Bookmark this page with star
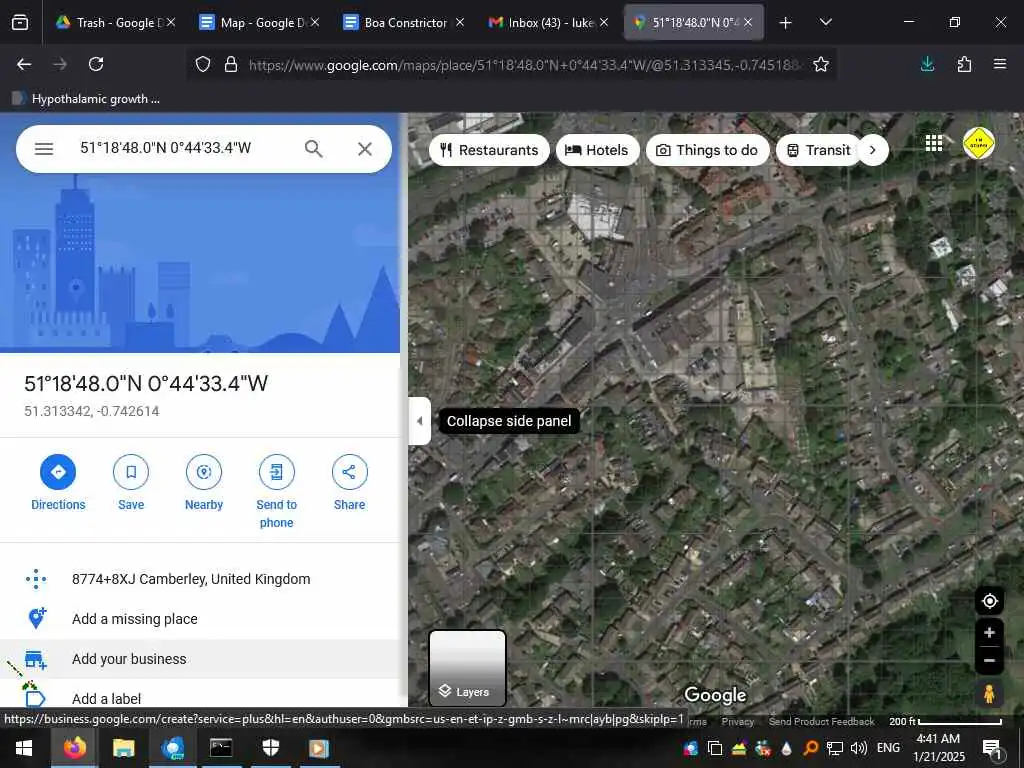This screenshot has height=768, width=1024. coord(821,64)
